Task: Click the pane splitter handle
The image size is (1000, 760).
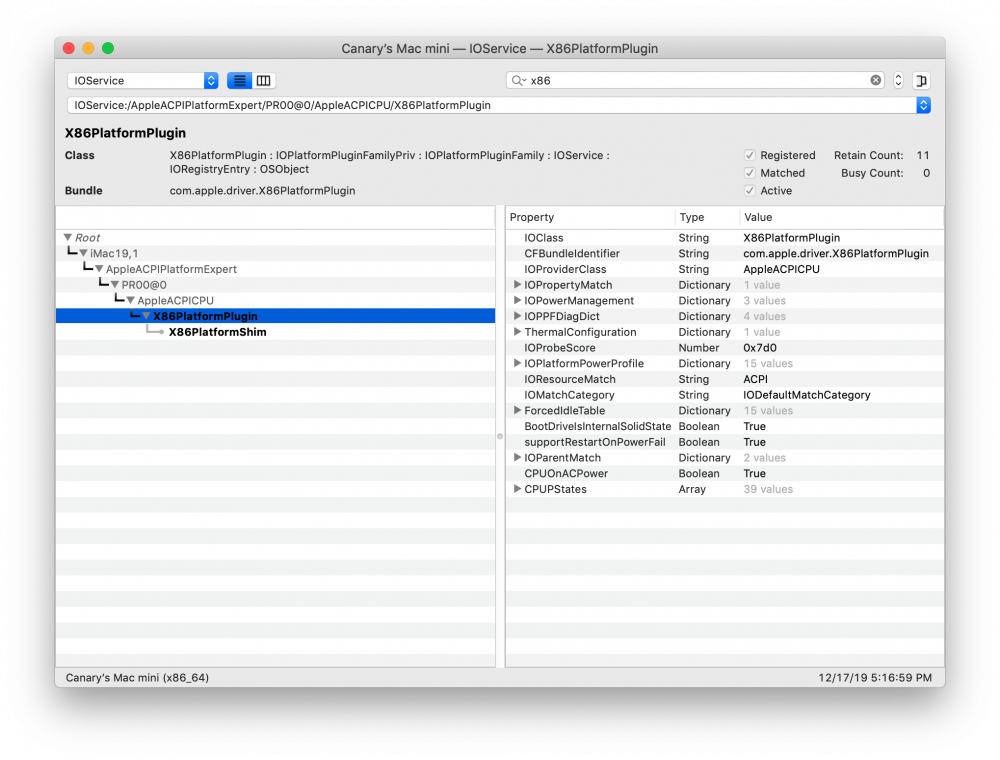Action: click(x=500, y=437)
